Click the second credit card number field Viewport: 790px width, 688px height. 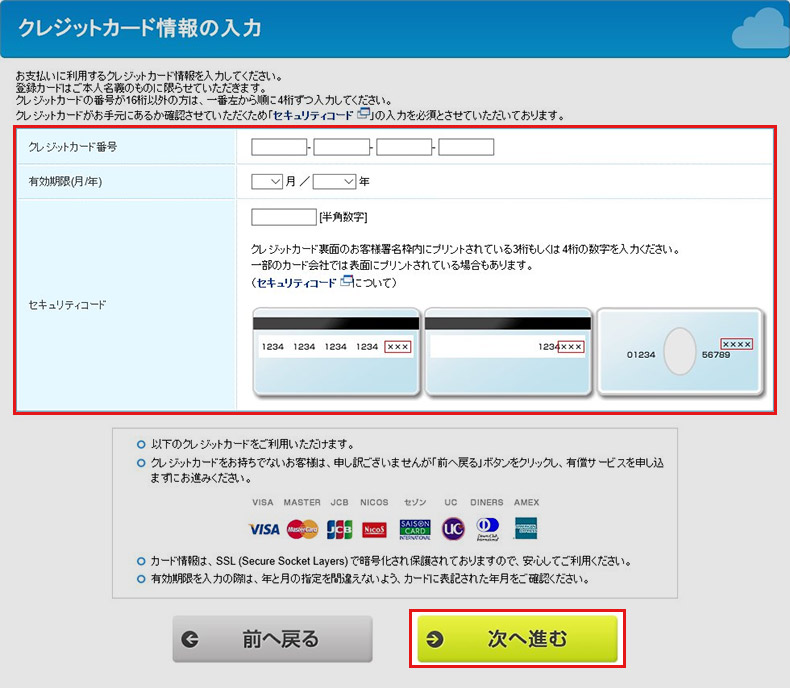(x=342, y=148)
